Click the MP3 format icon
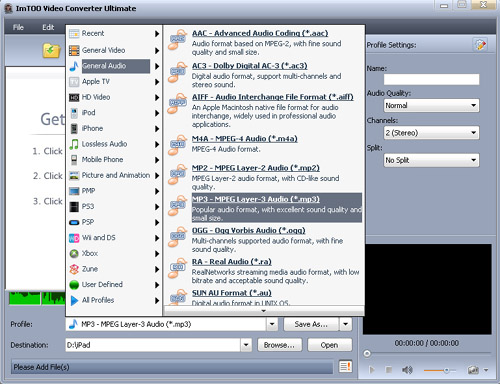 pos(177,206)
